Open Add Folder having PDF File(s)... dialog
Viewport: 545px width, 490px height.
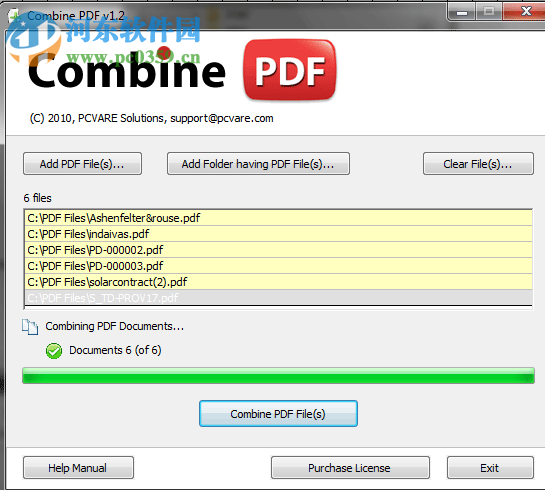pyautogui.click(x=258, y=164)
